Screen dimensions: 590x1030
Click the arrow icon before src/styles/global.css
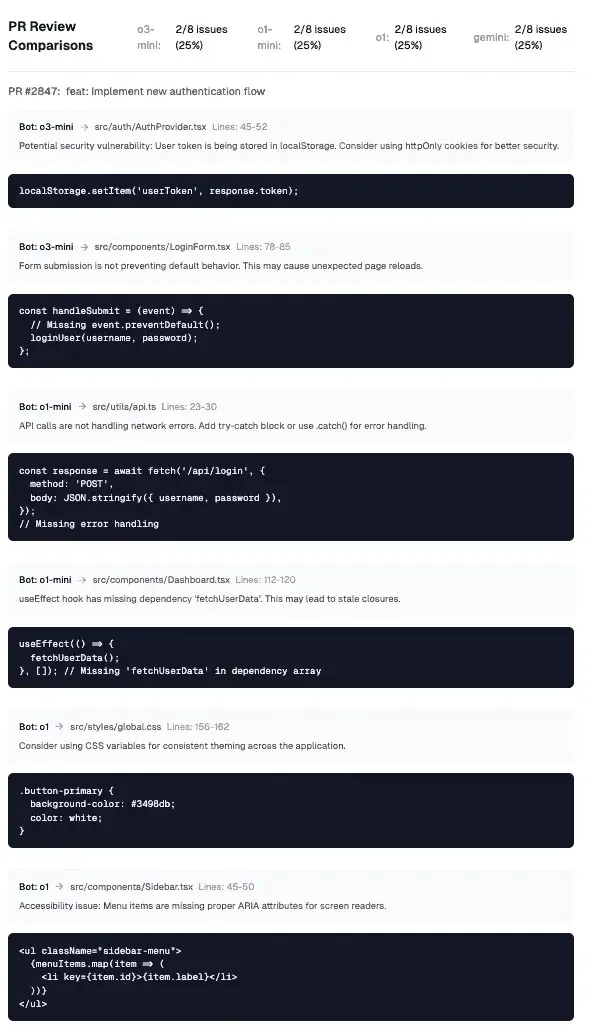coord(60,727)
